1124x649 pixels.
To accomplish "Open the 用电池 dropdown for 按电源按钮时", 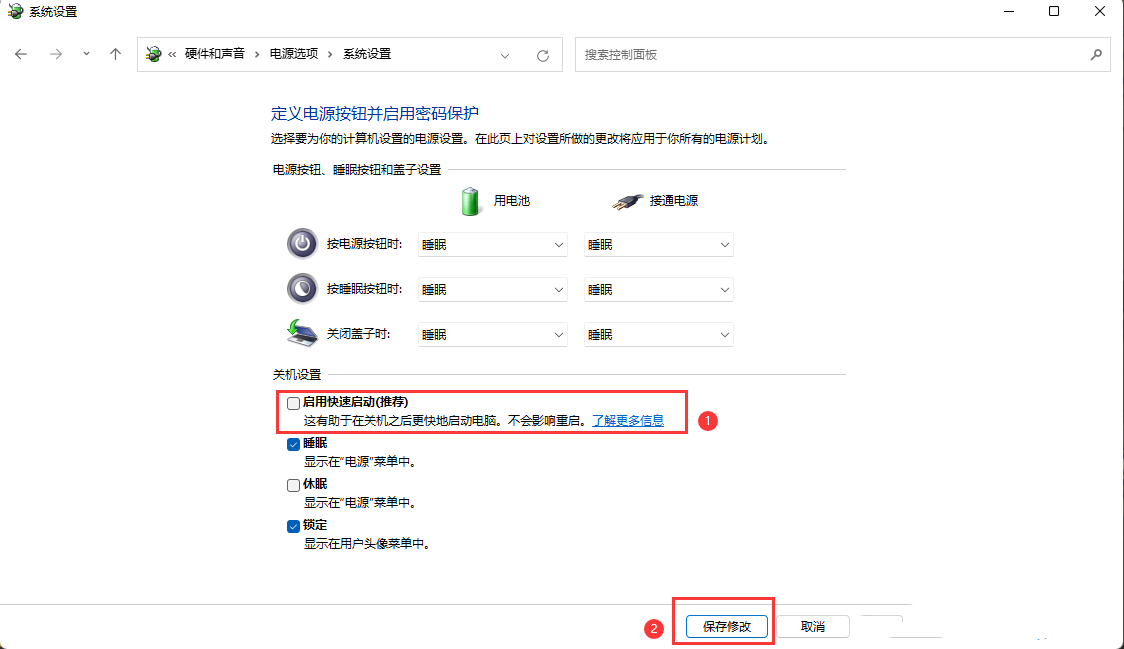I will tap(492, 243).
